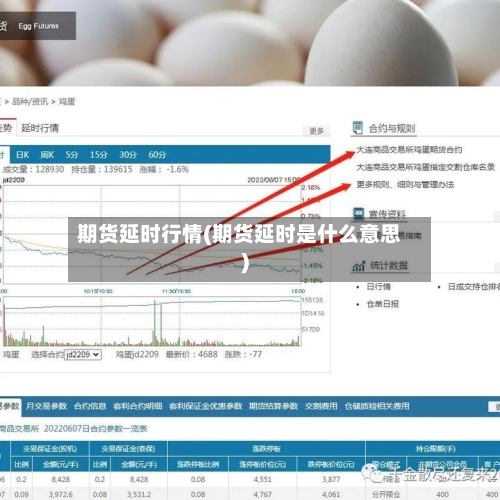This screenshot has width=500, height=500.
Task: Click the 统计数据 section heading
Action: pos(389,266)
